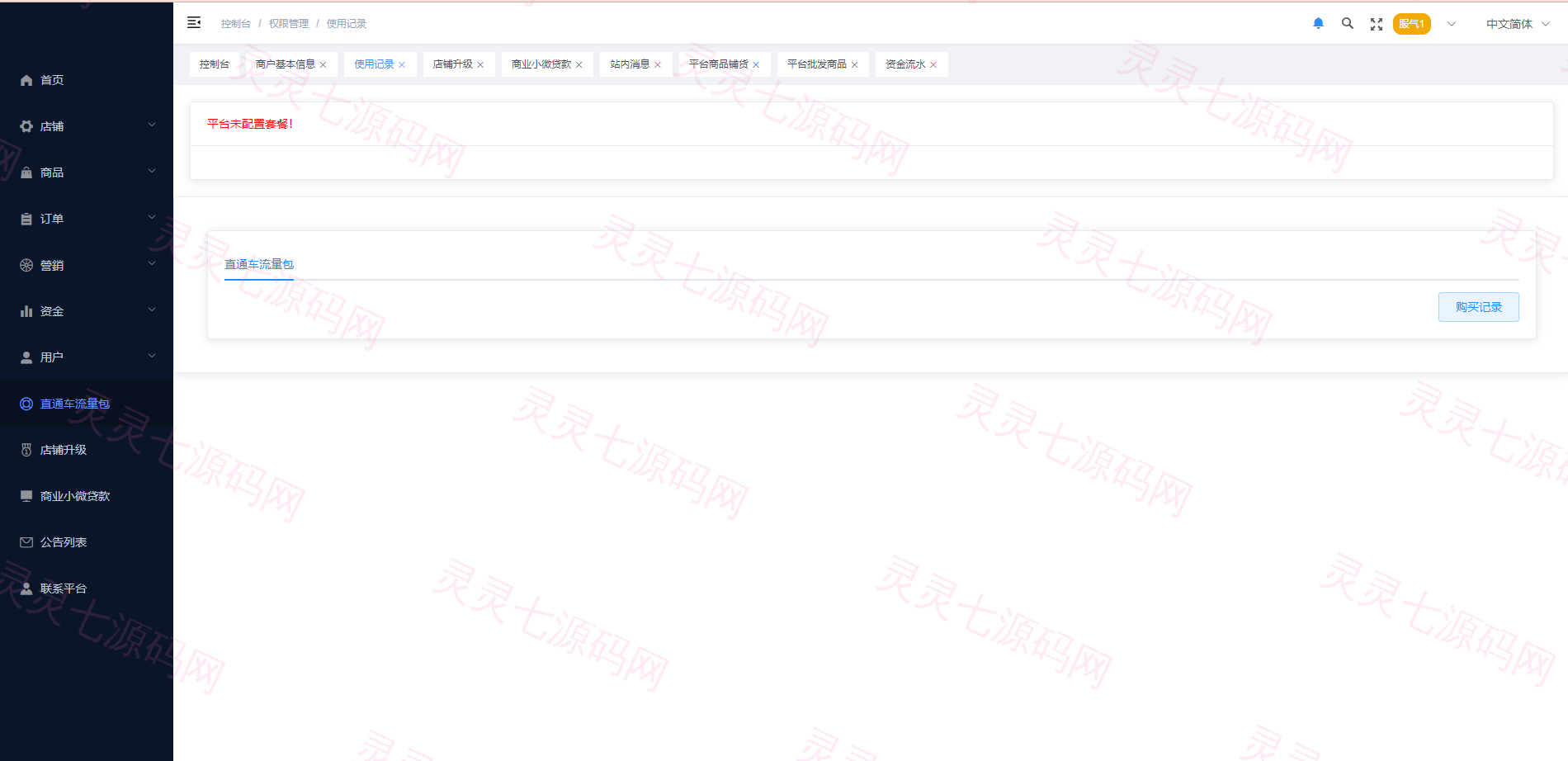Click the orange user avatar badge
The height and width of the screenshot is (761, 1568).
(x=1412, y=24)
